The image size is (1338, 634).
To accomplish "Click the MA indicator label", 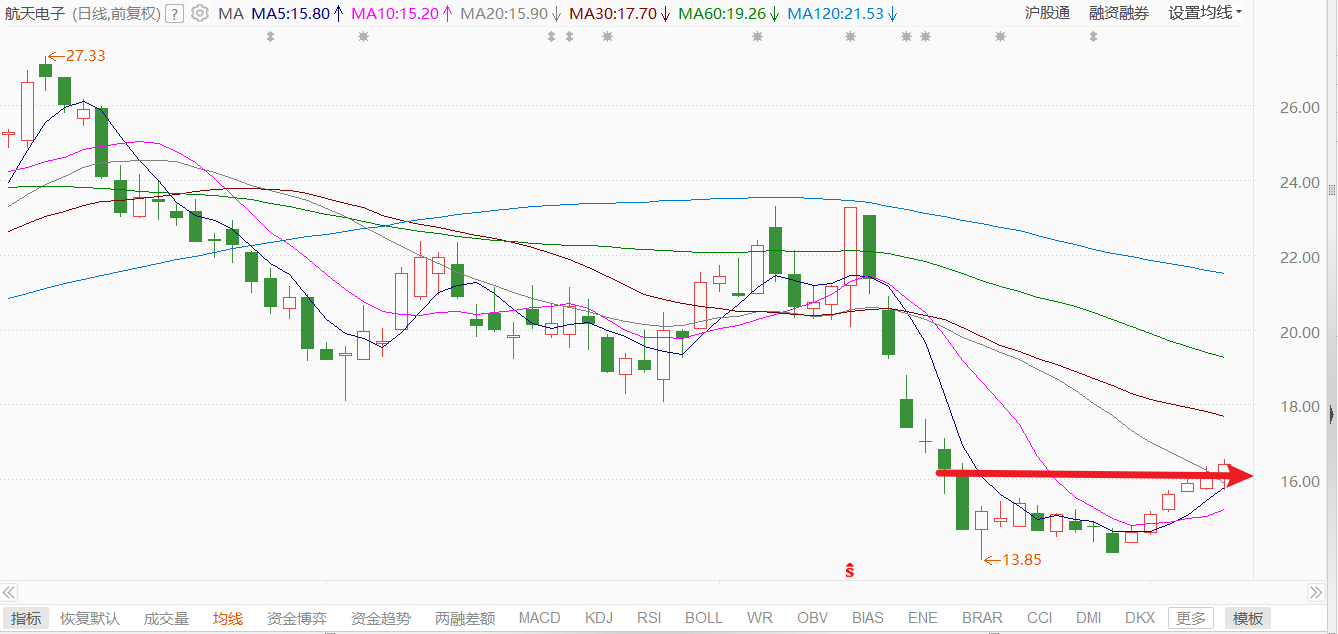I will point(230,13).
